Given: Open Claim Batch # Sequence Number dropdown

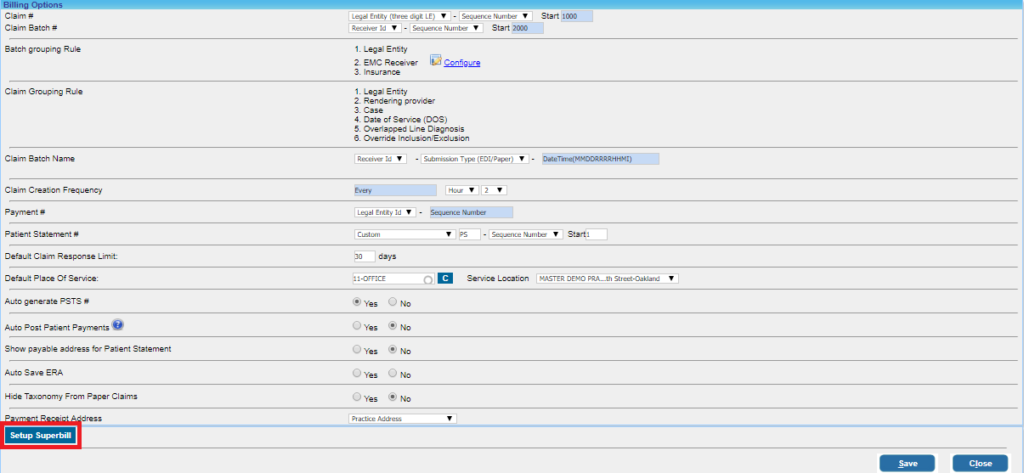Looking at the screenshot, I should click(x=446, y=28).
